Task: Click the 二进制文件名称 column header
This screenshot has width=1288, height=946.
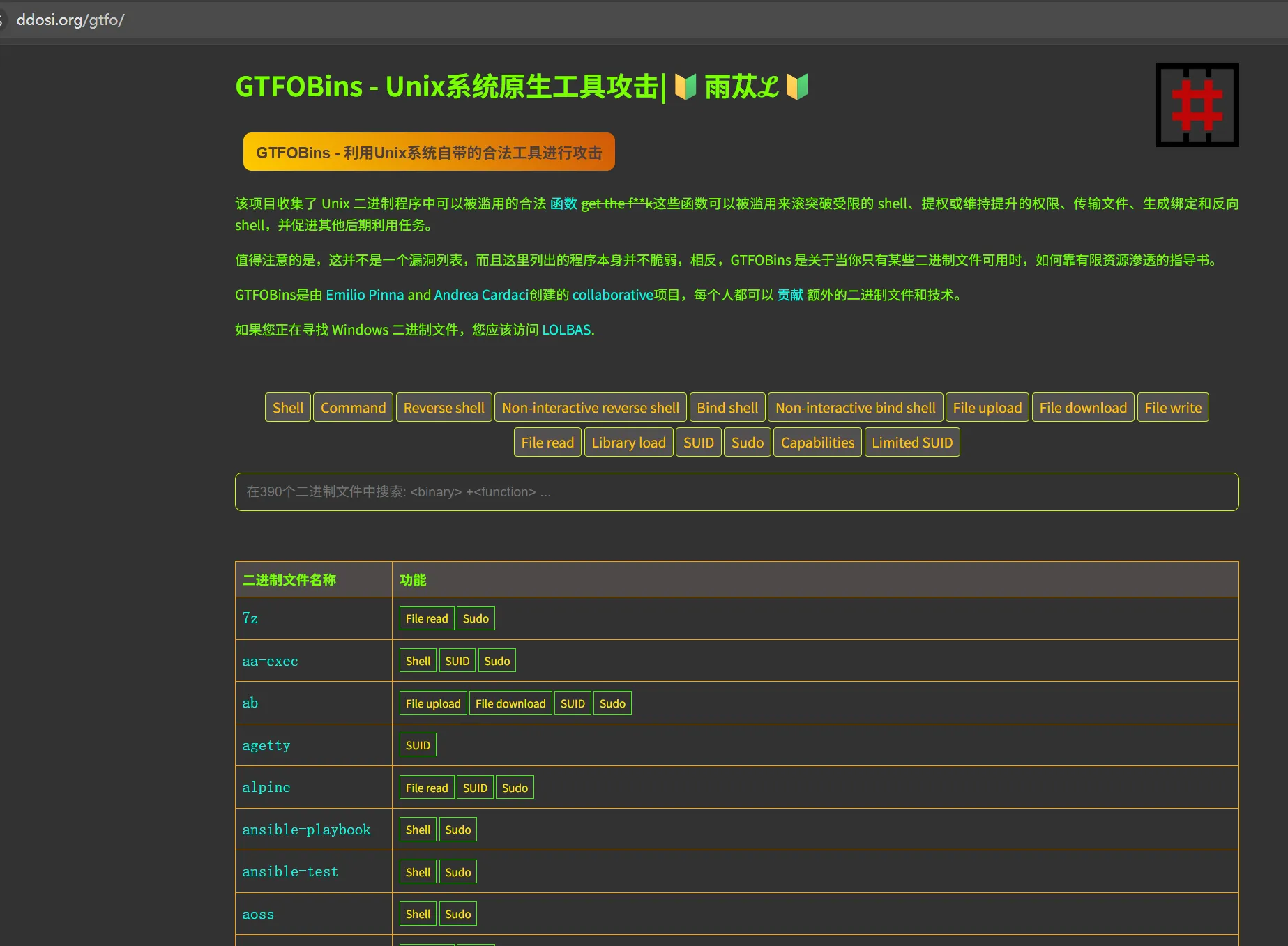Action: tap(289, 580)
